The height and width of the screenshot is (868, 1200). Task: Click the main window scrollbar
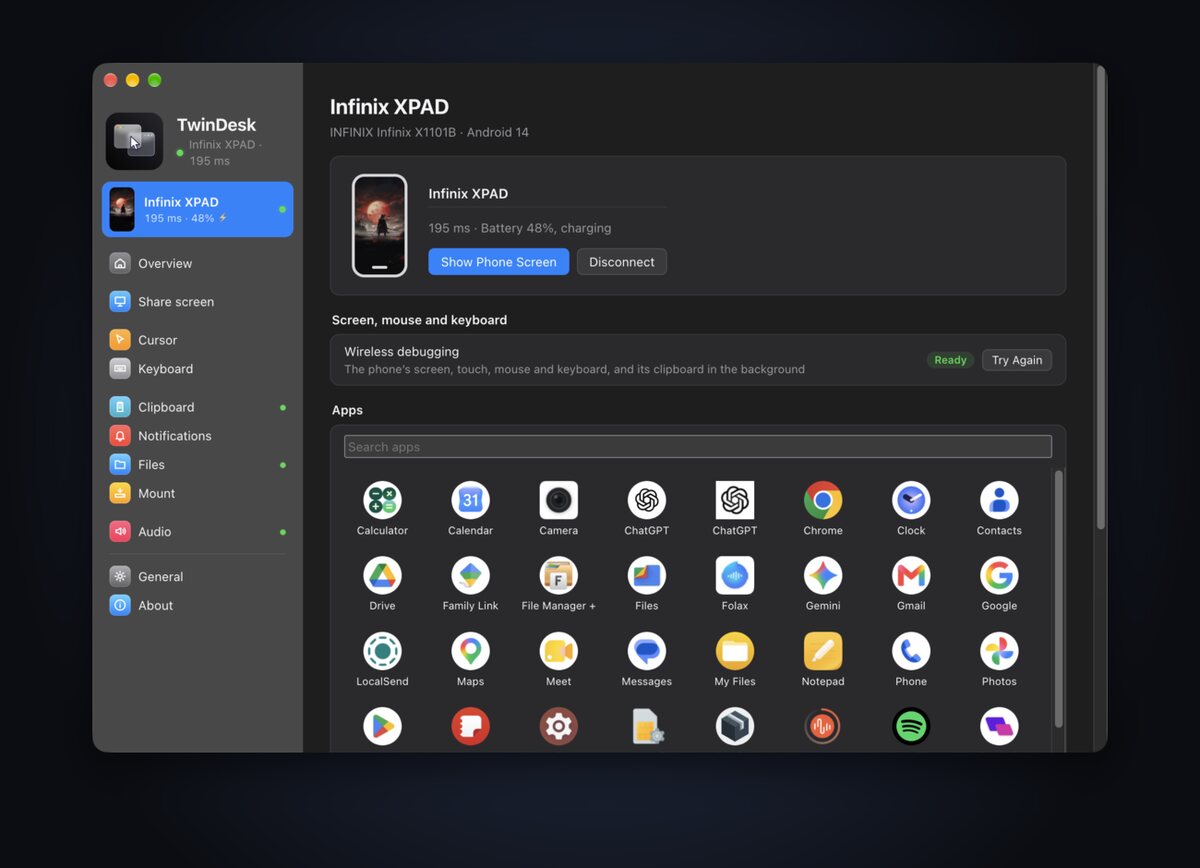pyautogui.click(x=1100, y=298)
